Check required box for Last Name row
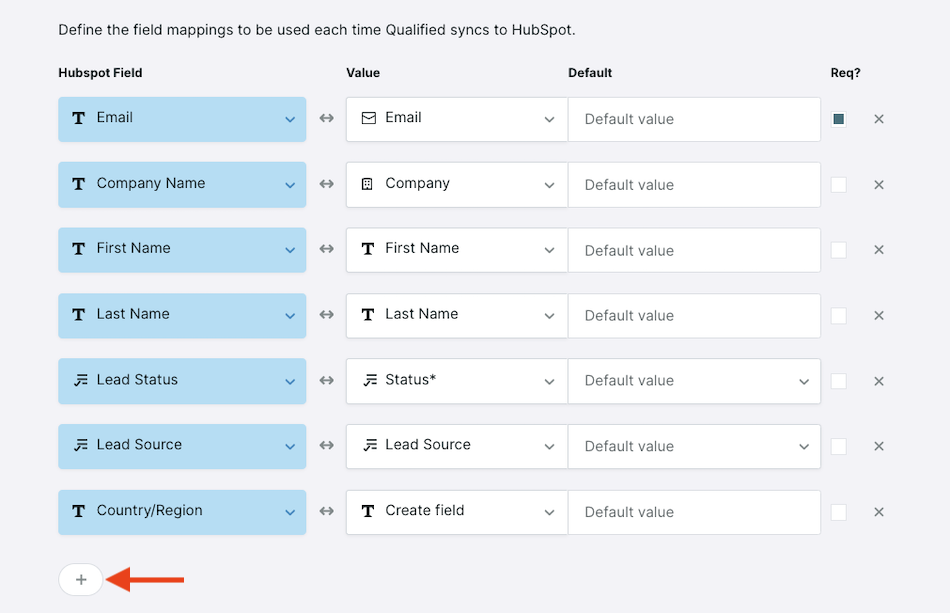The width and height of the screenshot is (950, 613). [x=839, y=316]
